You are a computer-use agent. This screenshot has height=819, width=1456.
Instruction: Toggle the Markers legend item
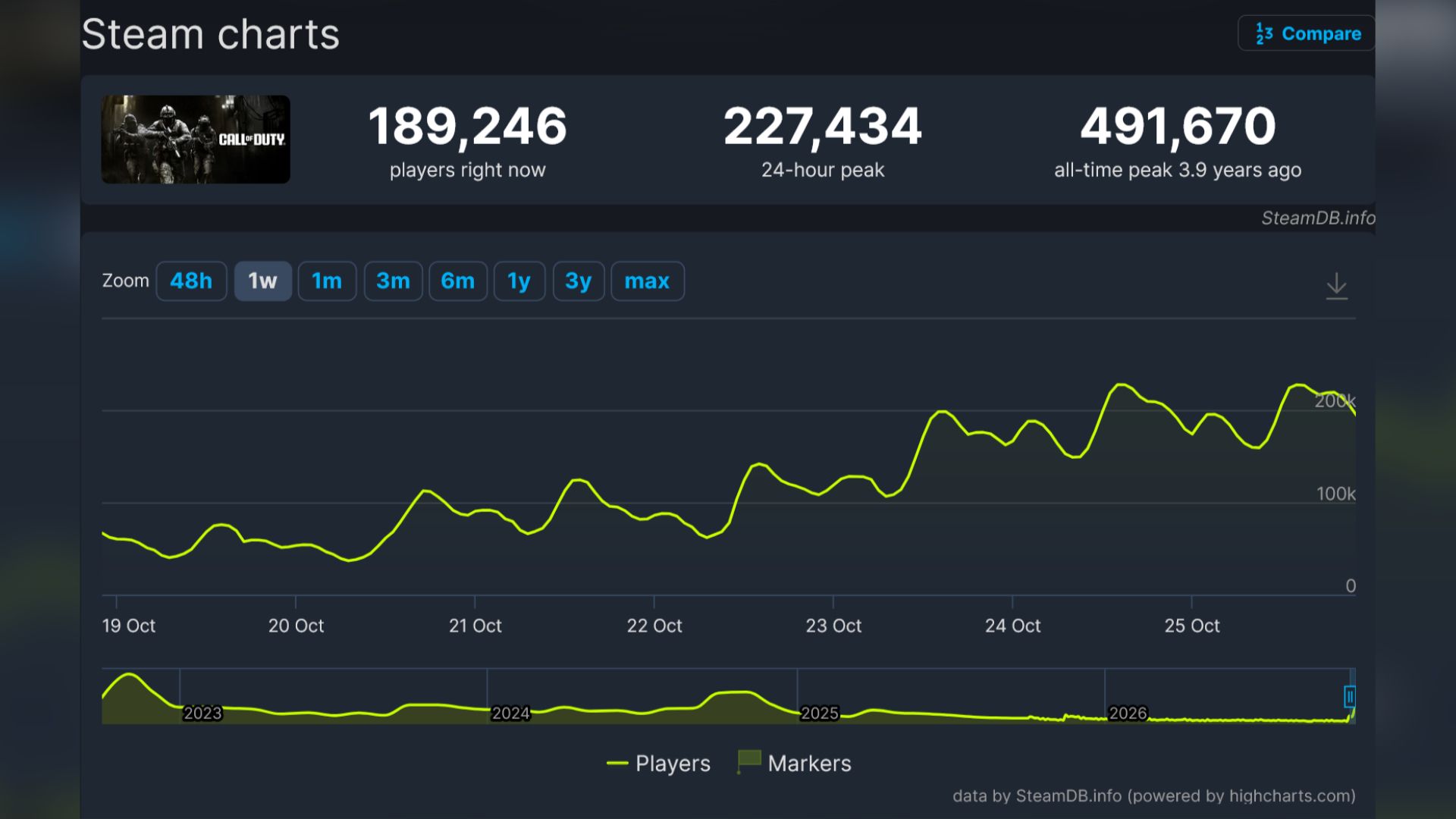pyautogui.click(x=794, y=763)
